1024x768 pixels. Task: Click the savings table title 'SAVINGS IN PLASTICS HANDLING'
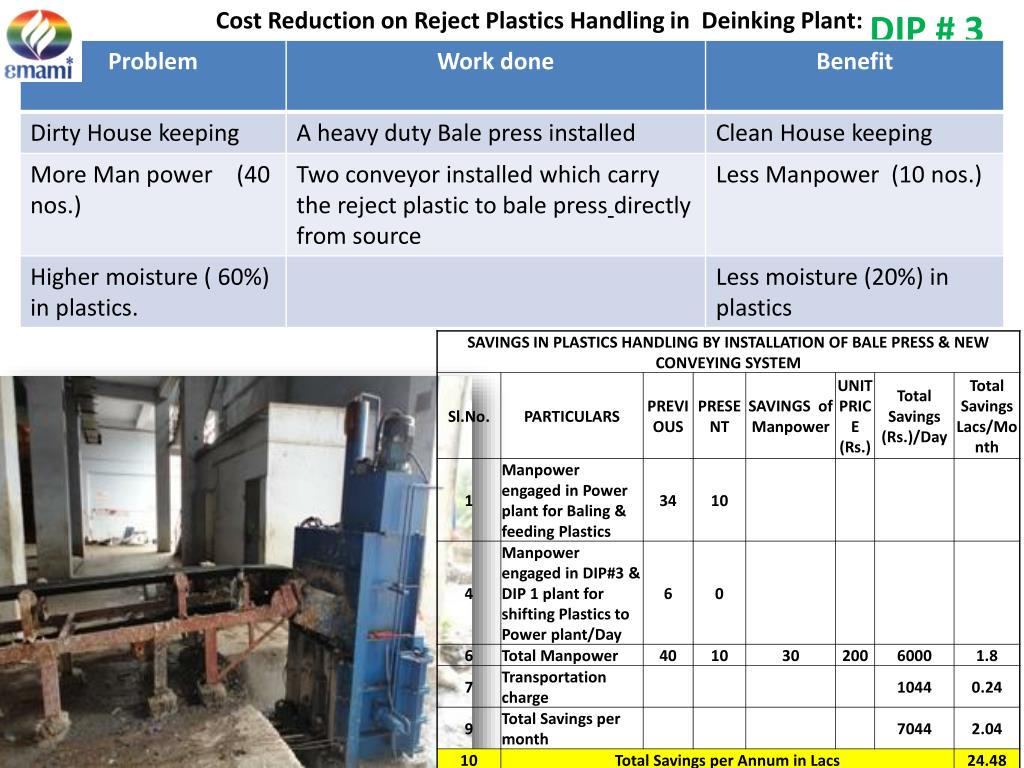click(728, 352)
